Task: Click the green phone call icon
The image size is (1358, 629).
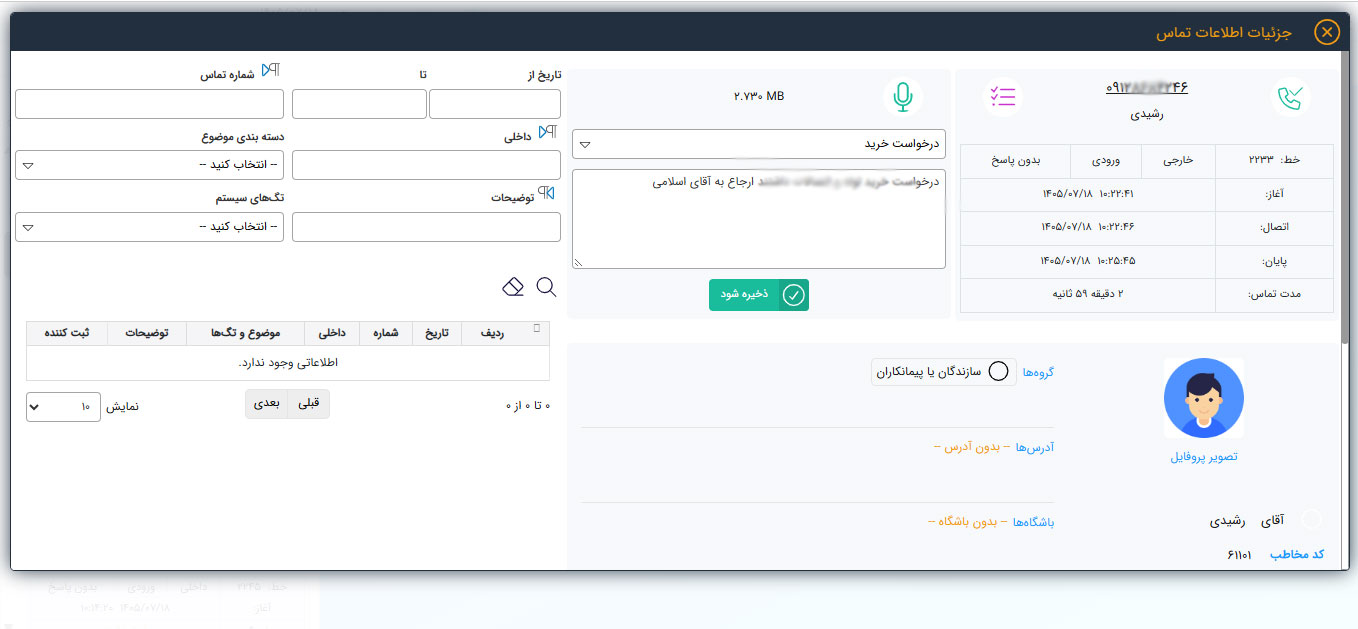Action: tap(1290, 97)
